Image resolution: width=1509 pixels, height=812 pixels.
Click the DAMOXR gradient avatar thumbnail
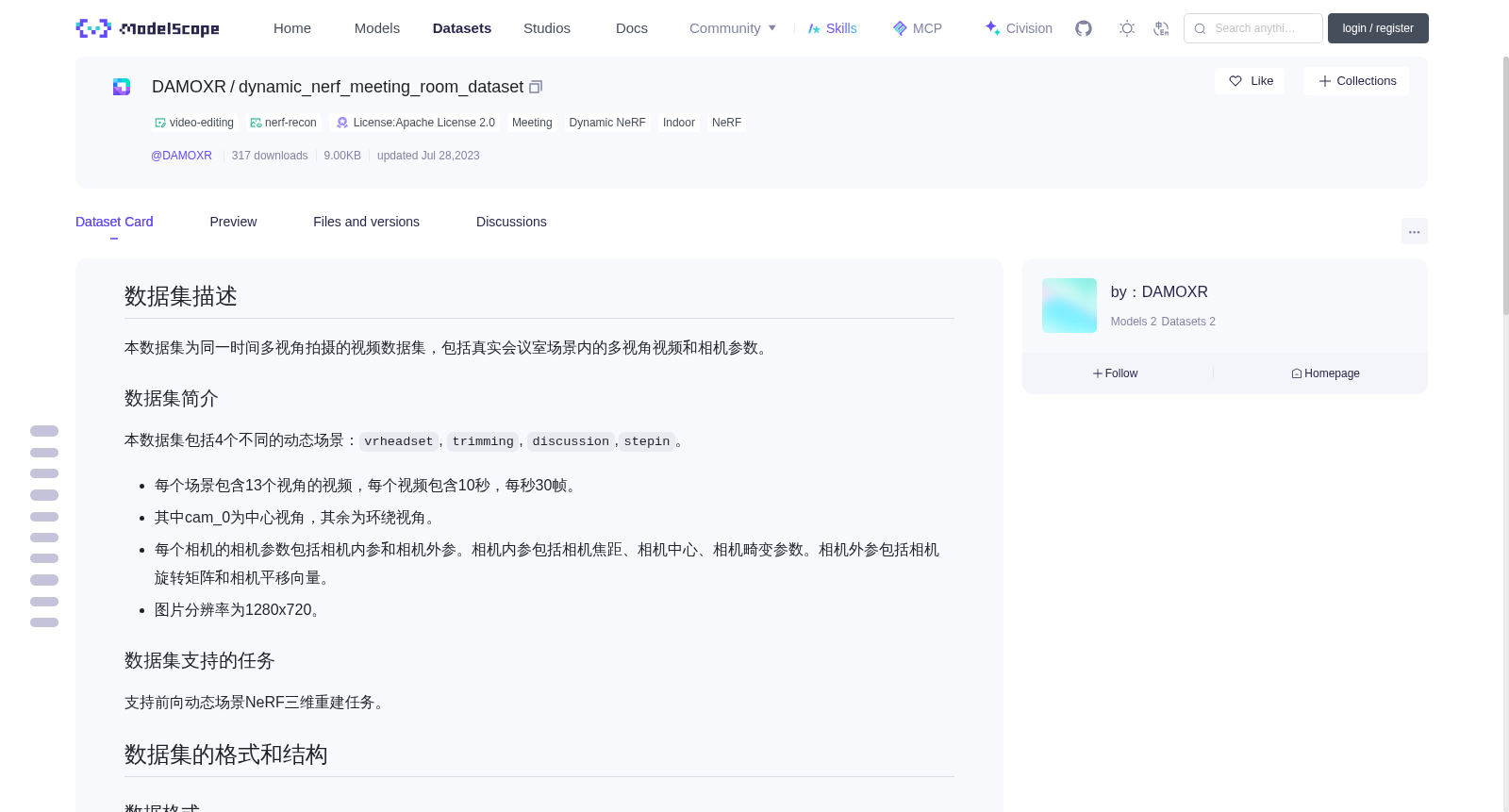tap(1070, 306)
